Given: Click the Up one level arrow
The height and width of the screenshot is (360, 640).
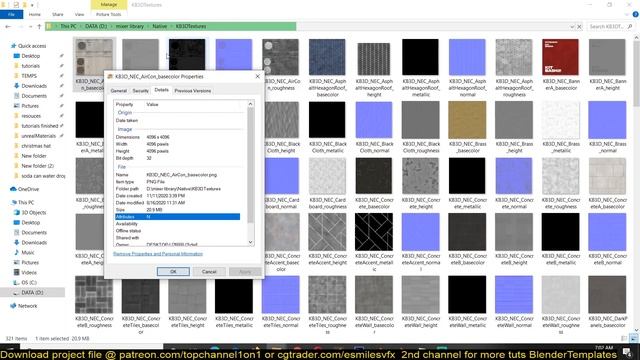Looking at the screenshot, I should tap(39, 27).
